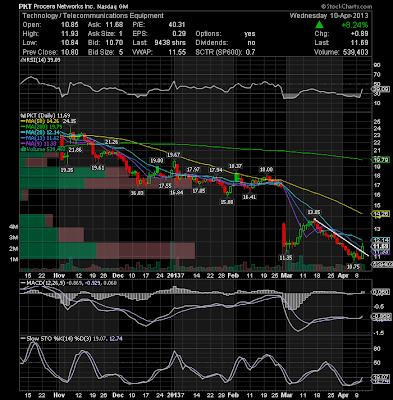Click the Technology / Telecommunications Equipment sector text
The width and height of the screenshot is (393, 400).
[x=93, y=15]
